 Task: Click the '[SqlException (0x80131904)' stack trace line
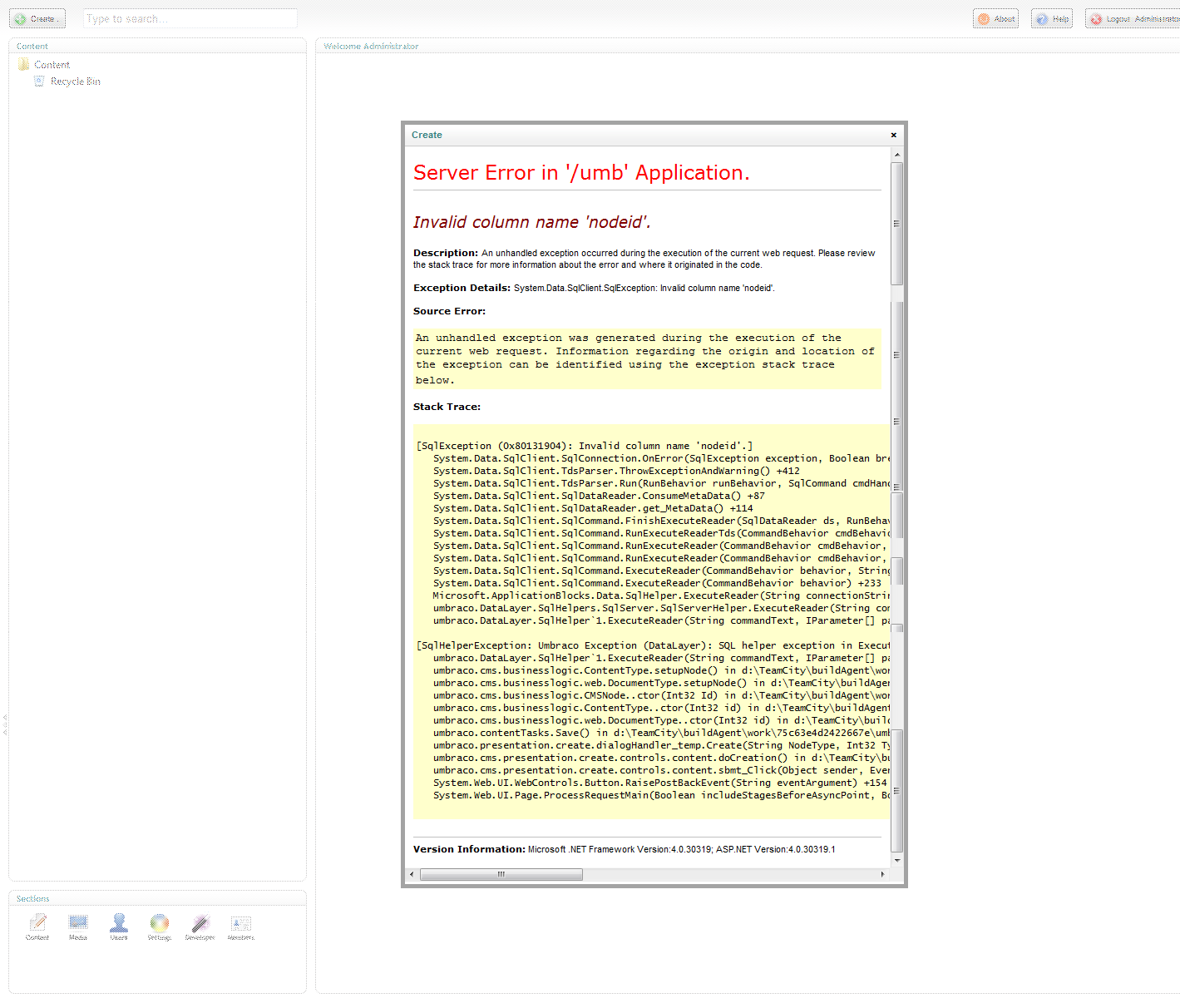coord(584,446)
